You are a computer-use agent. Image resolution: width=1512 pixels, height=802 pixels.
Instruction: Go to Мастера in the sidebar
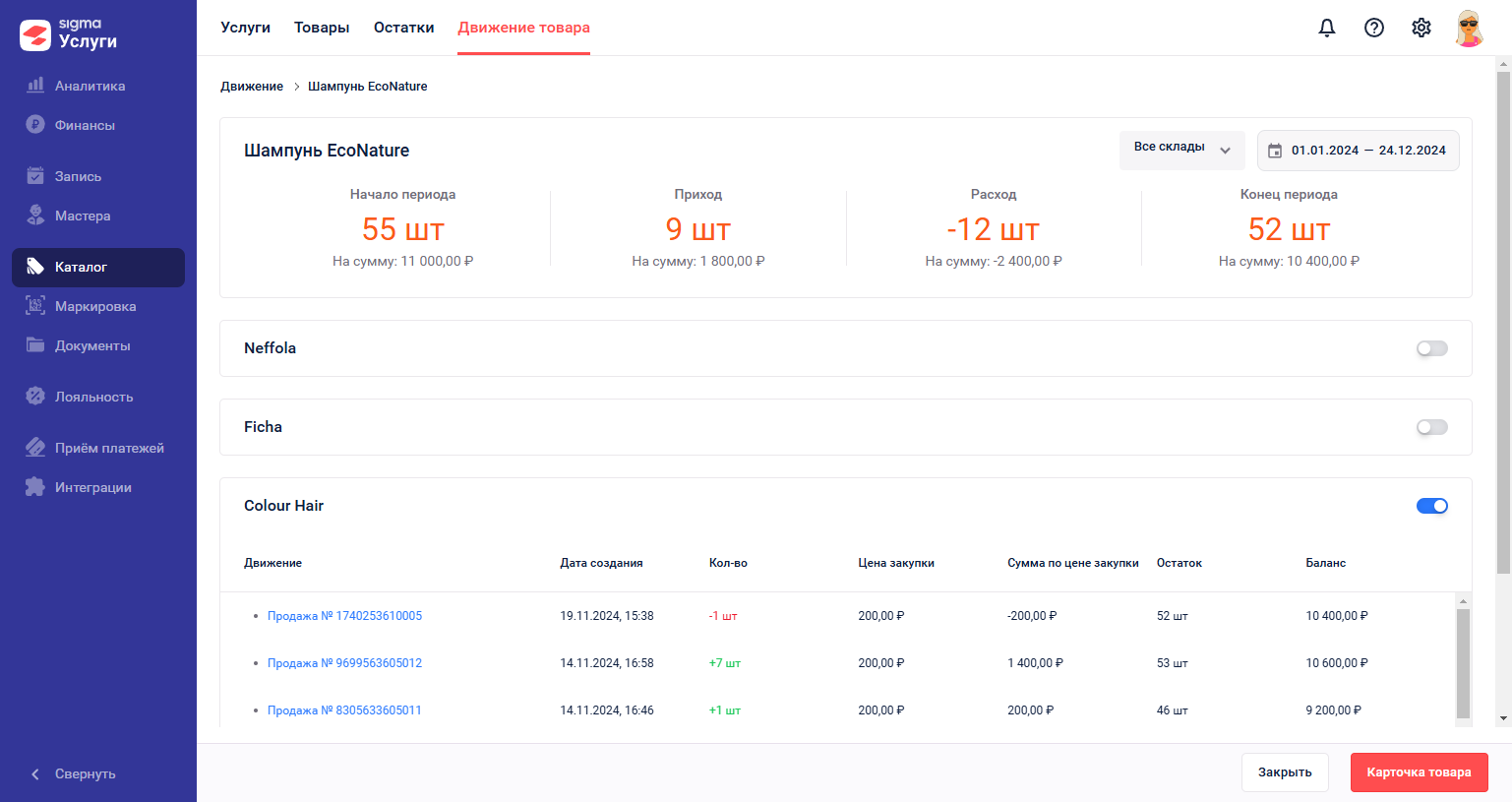(98, 216)
